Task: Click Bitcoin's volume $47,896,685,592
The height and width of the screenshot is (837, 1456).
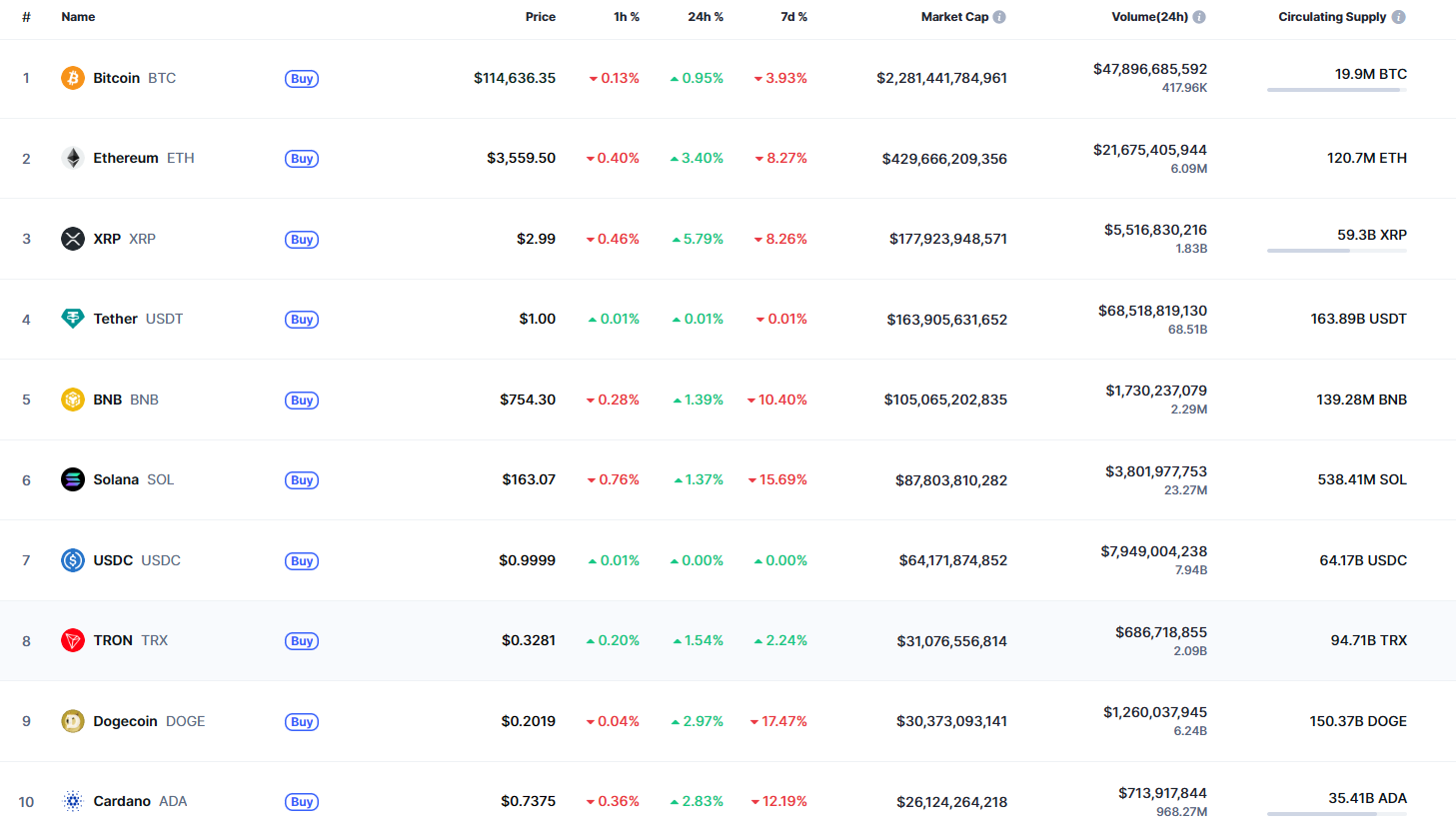Action: pyautogui.click(x=1150, y=69)
